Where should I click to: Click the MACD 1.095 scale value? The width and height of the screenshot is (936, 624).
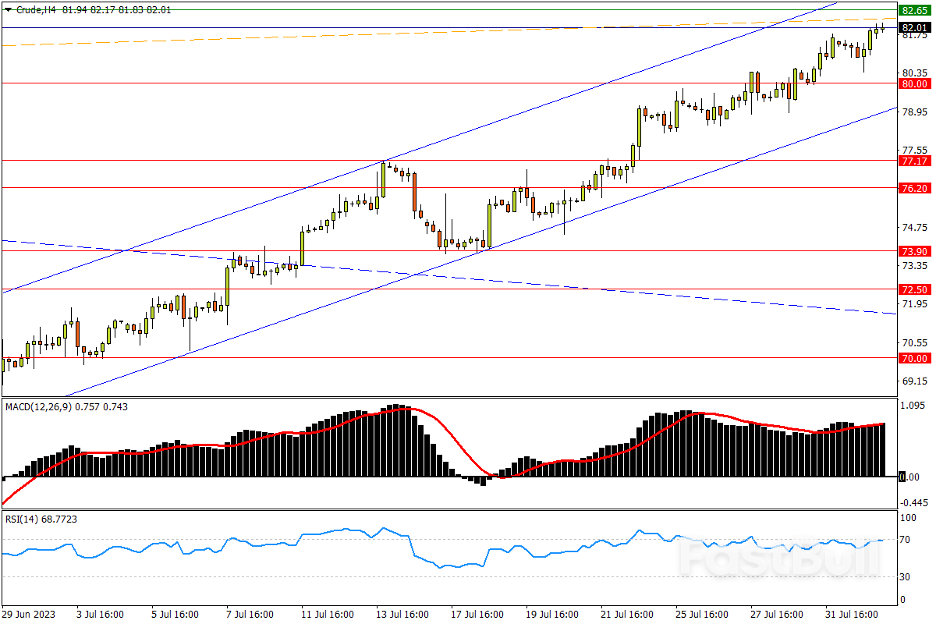coord(911,406)
